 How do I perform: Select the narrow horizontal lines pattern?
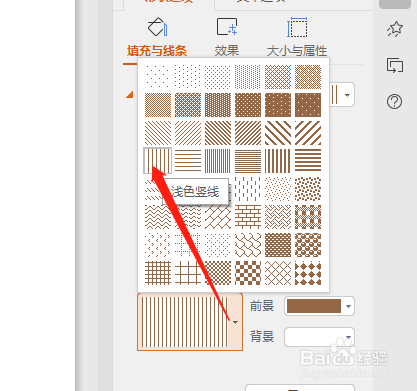click(x=248, y=161)
